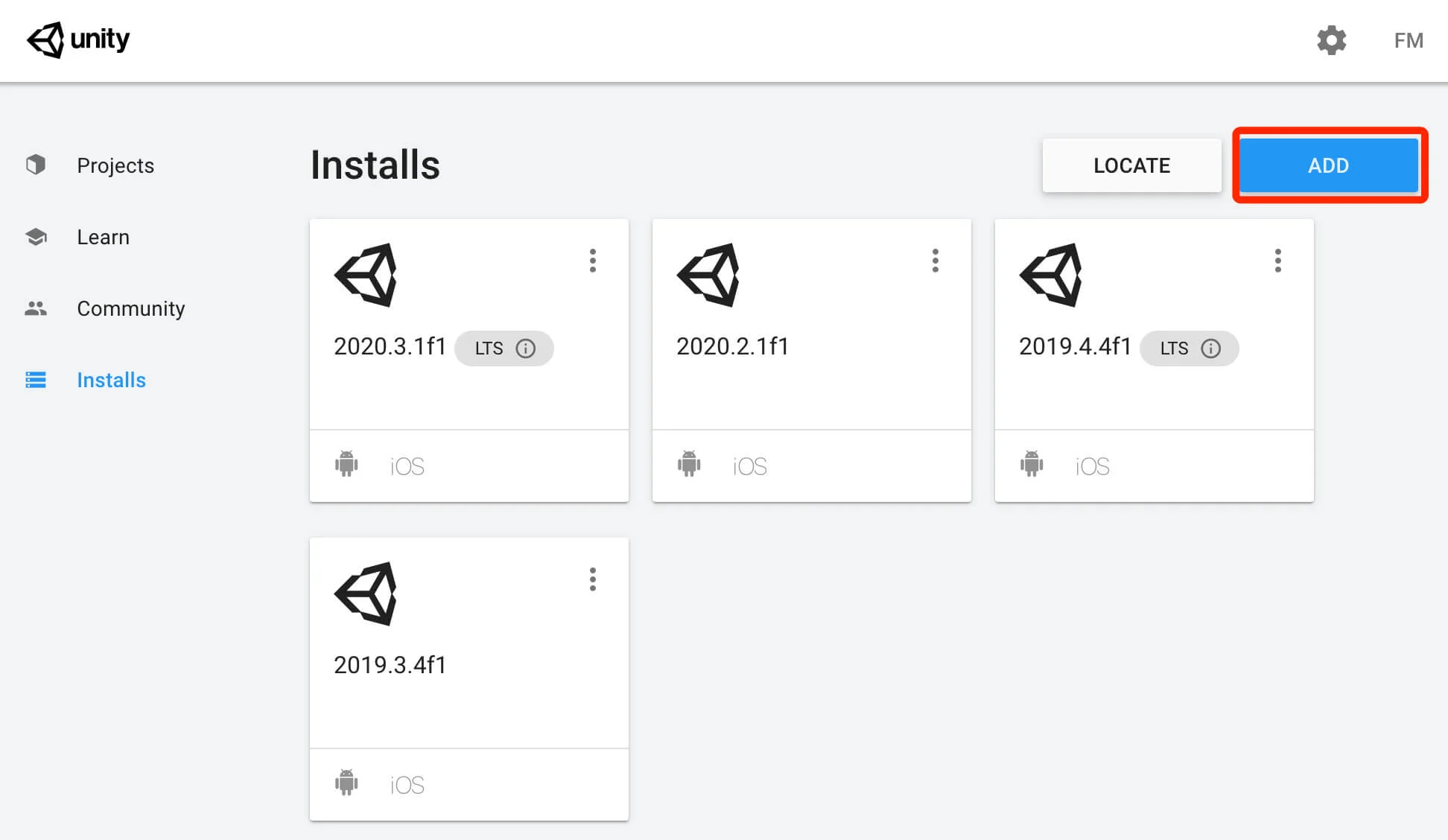Click version text 2020.2.1f1

[x=732, y=346]
